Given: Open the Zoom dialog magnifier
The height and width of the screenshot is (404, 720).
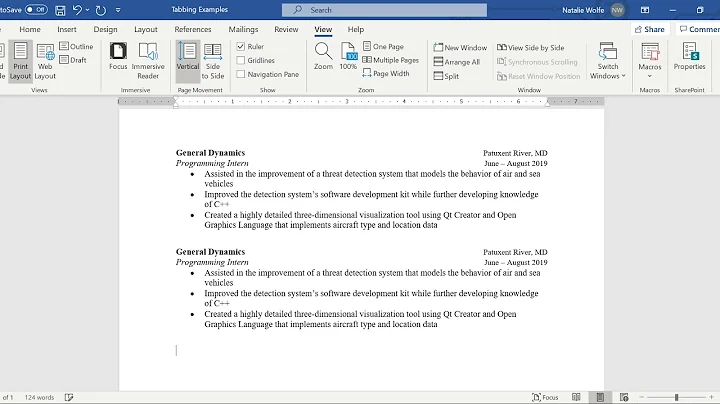Looking at the screenshot, I should click(323, 56).
